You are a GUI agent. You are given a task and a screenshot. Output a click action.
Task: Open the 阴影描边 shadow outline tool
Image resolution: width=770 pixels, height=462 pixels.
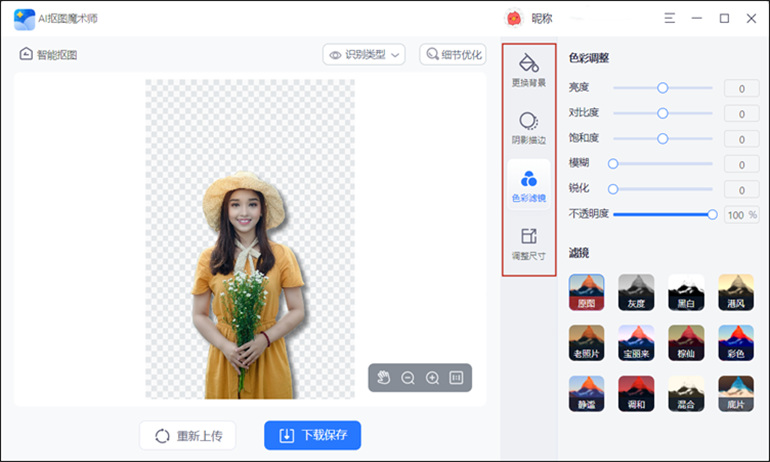528,128
